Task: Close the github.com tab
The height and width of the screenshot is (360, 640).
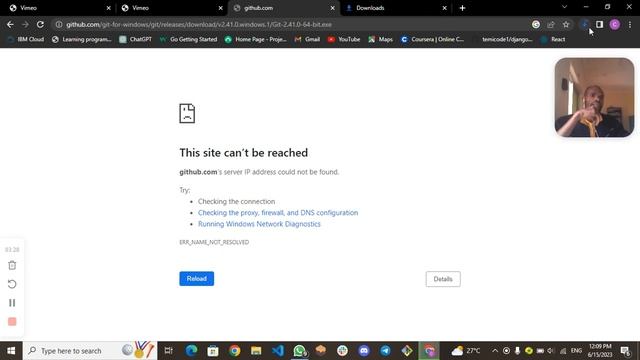Action: point(332,8)
